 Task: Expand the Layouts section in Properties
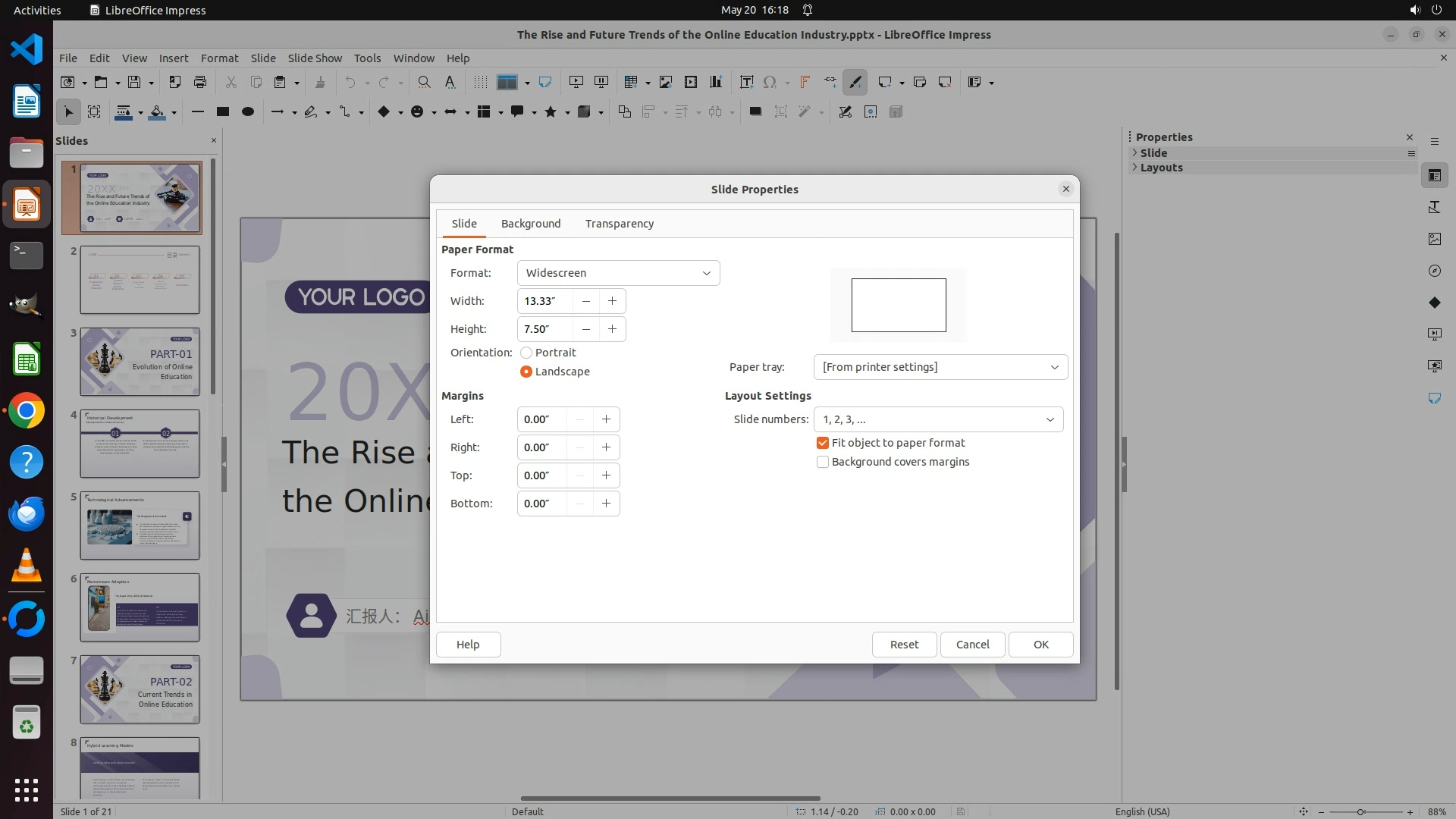(x=1160, y=168)
